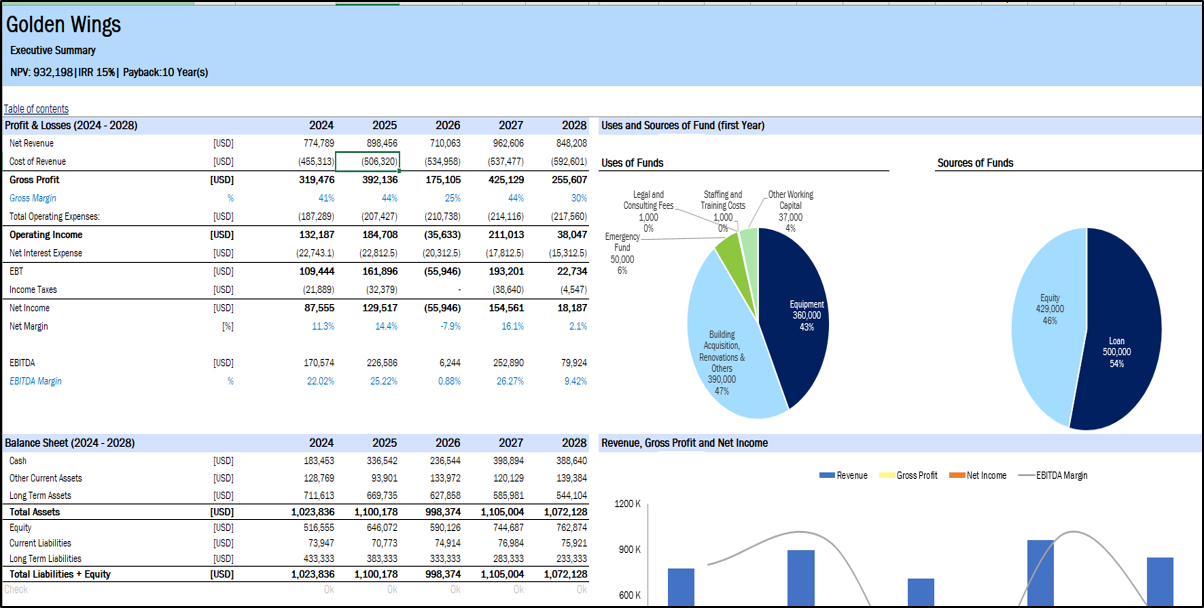Click Total Assets 2026 value 998,374
Viewport: 1204px width, 608px height.
point(440,512)
